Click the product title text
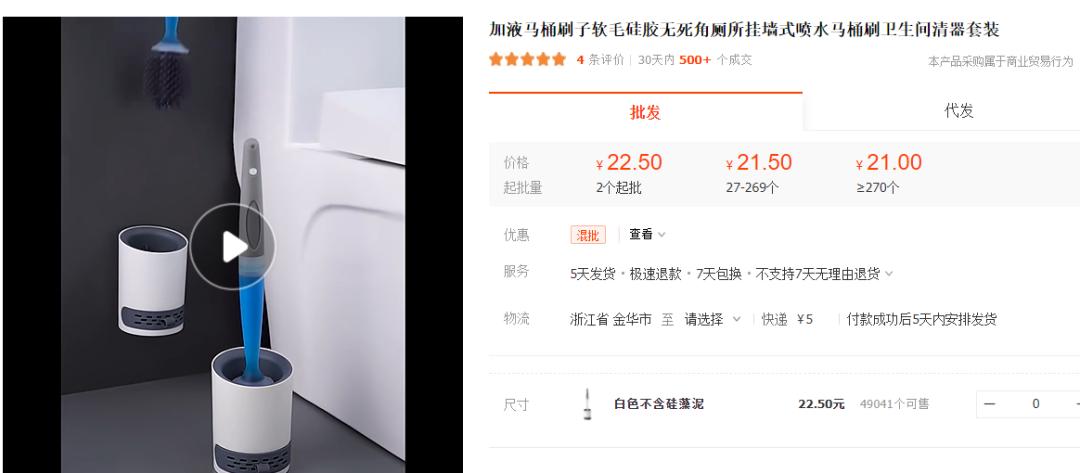The image size is (1080, 473). point(744,30)
